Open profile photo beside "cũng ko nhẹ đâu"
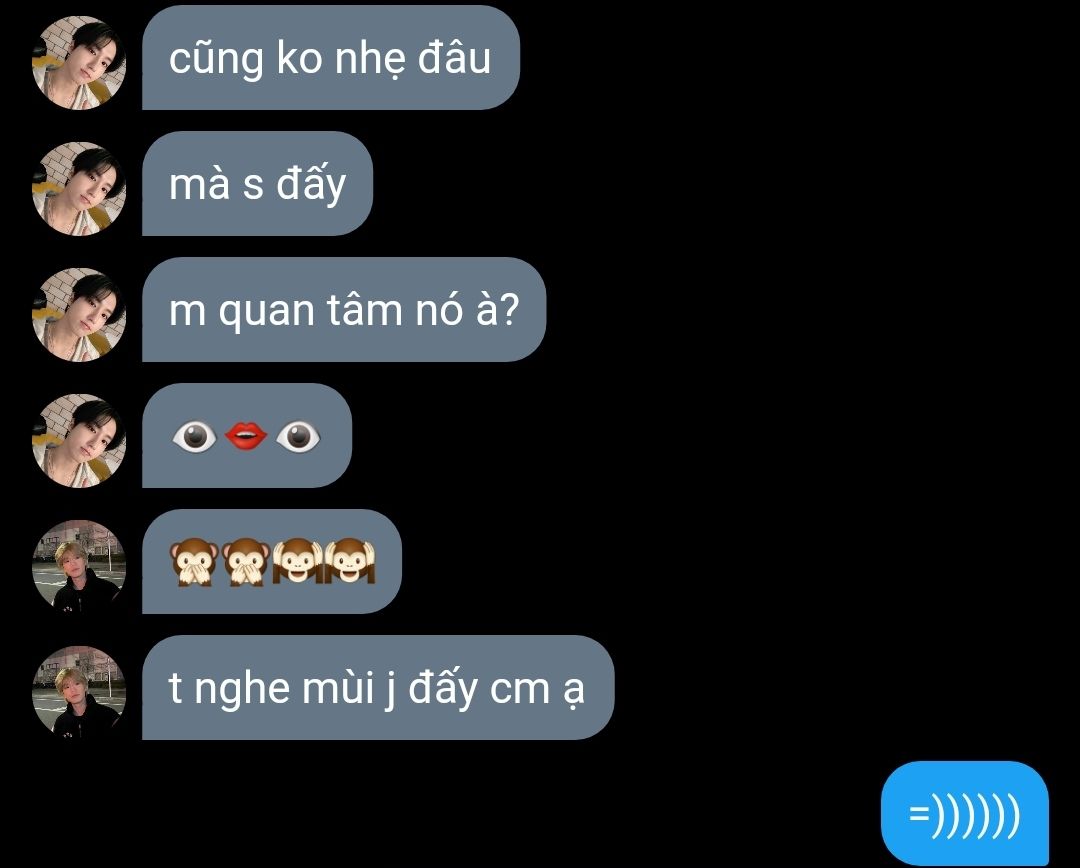This screenshot has width=1080, height=868. [x=79, y=63]
